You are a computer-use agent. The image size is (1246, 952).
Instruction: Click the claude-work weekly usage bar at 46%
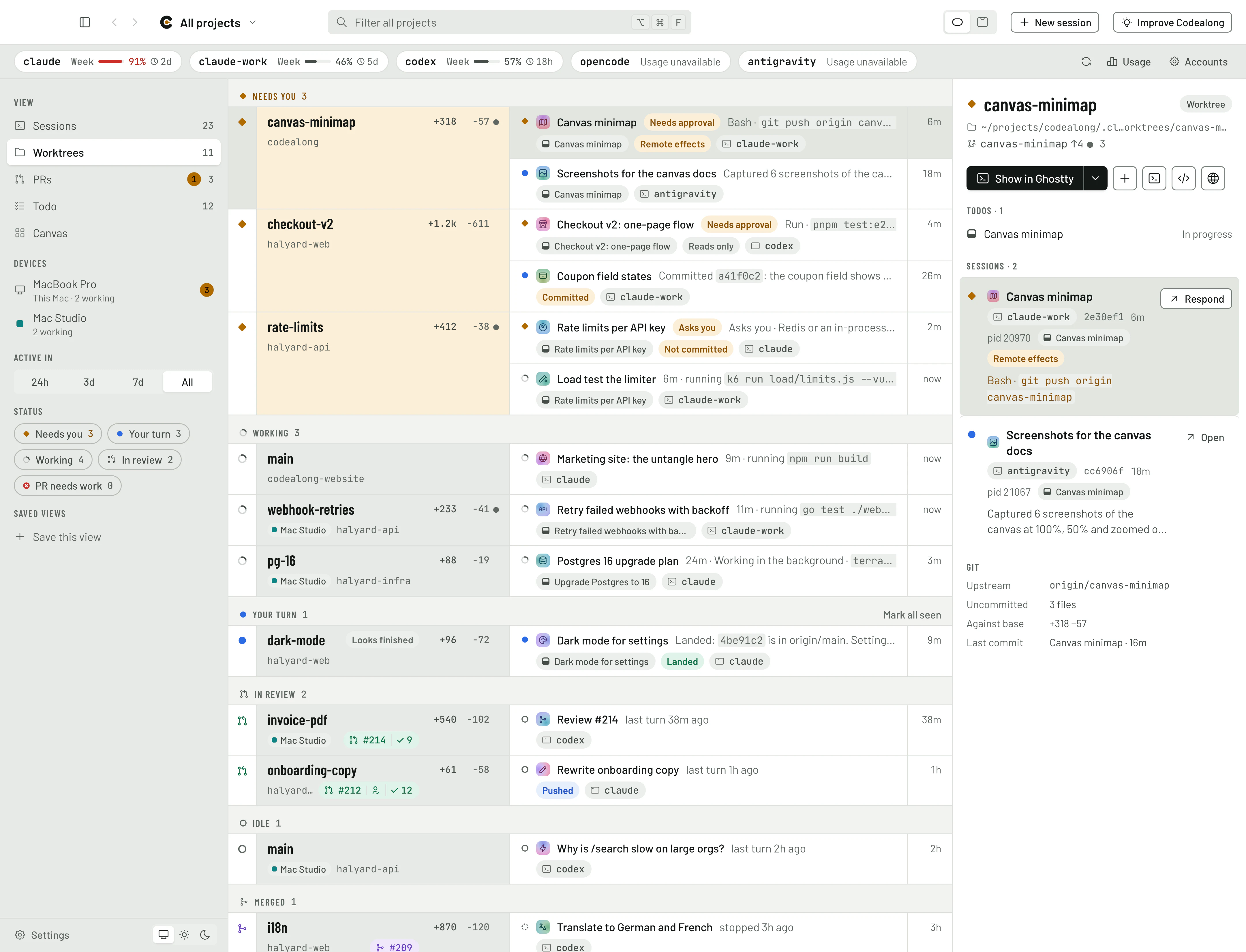pos(317,61)
